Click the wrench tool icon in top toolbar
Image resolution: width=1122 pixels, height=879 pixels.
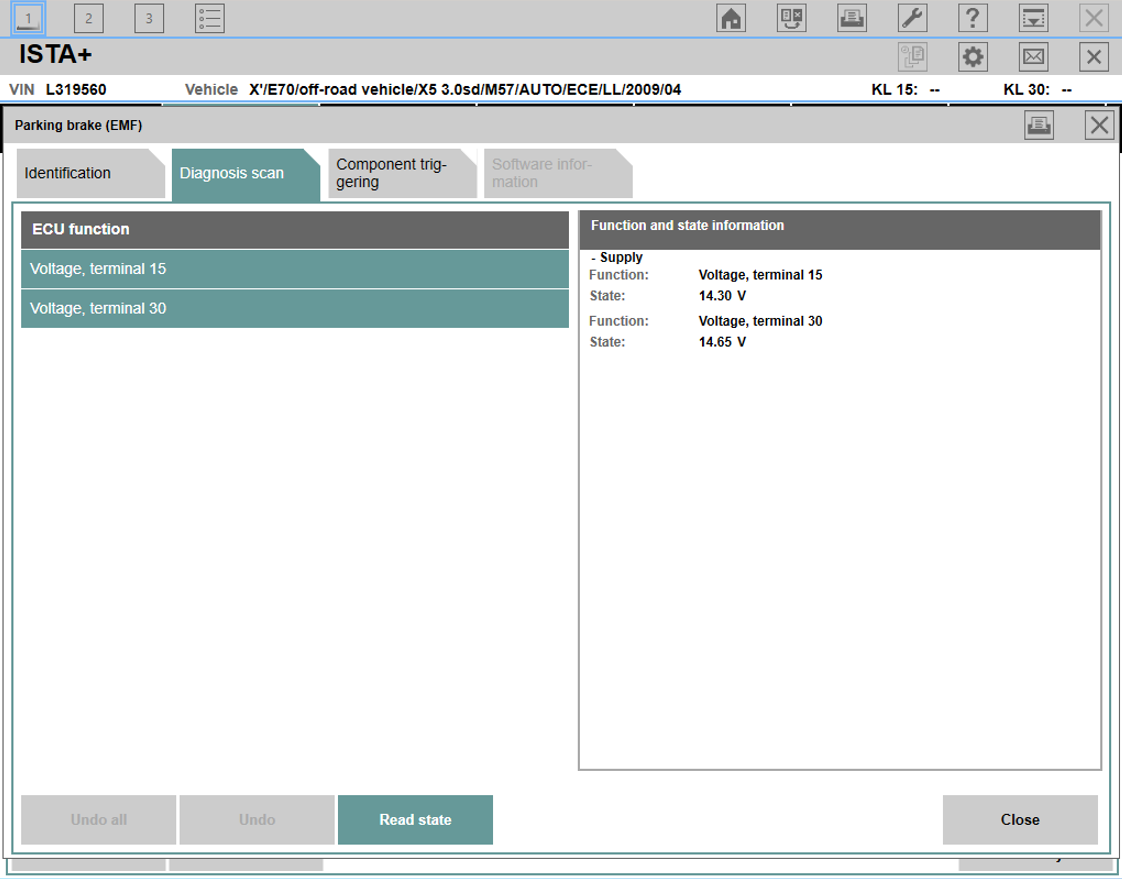[912, 18]
